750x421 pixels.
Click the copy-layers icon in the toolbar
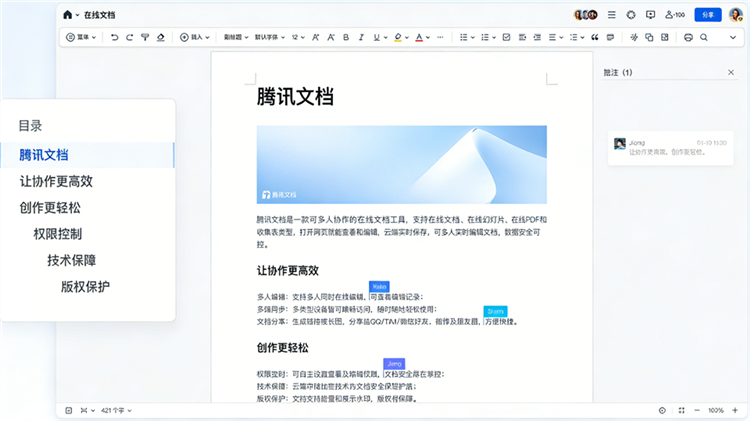[x=649, y=37]
